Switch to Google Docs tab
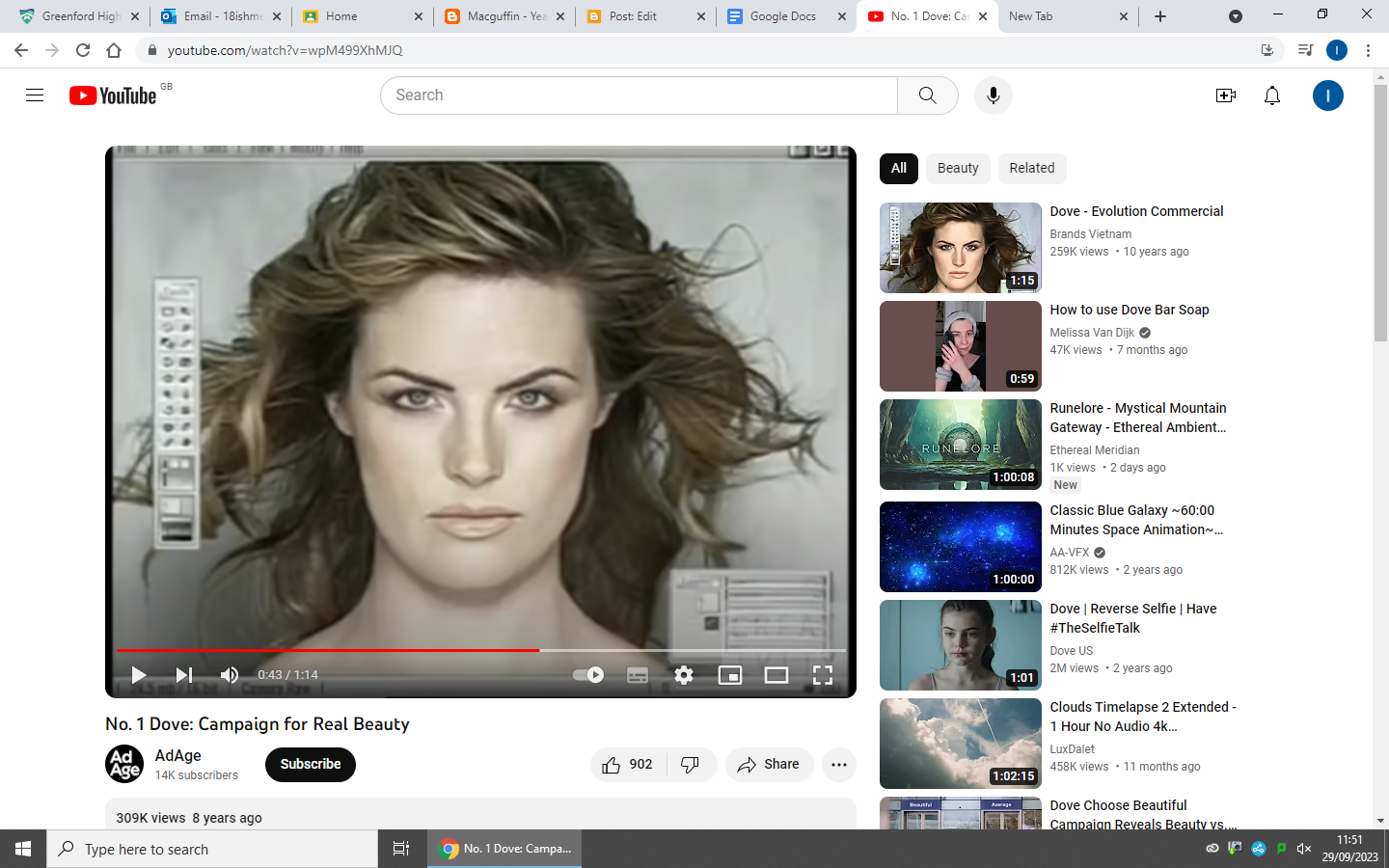The image size is (1389, 868). pyautogui.click(x=786, y=16)
